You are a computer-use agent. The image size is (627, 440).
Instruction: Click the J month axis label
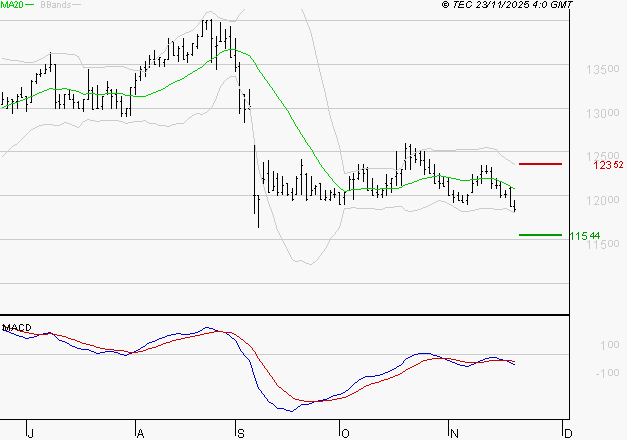tap(30, 433)
